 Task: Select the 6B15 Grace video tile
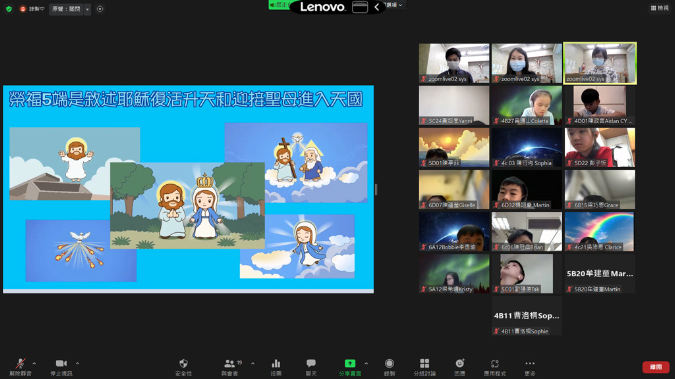[x=600, y=190]
